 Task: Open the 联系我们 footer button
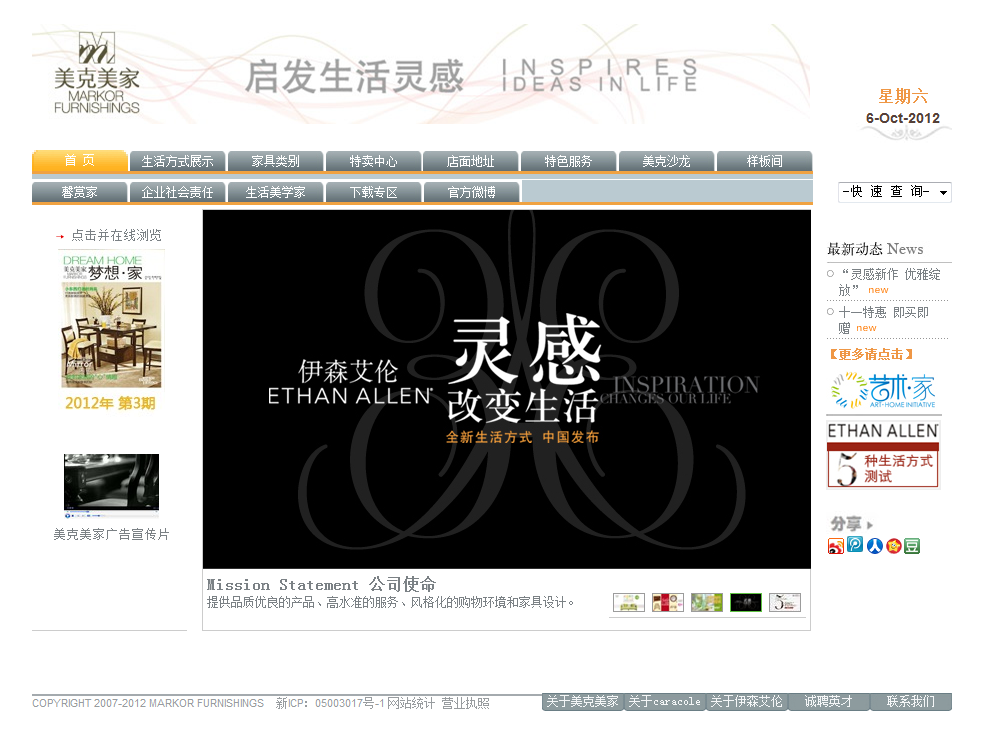(911, 702)
